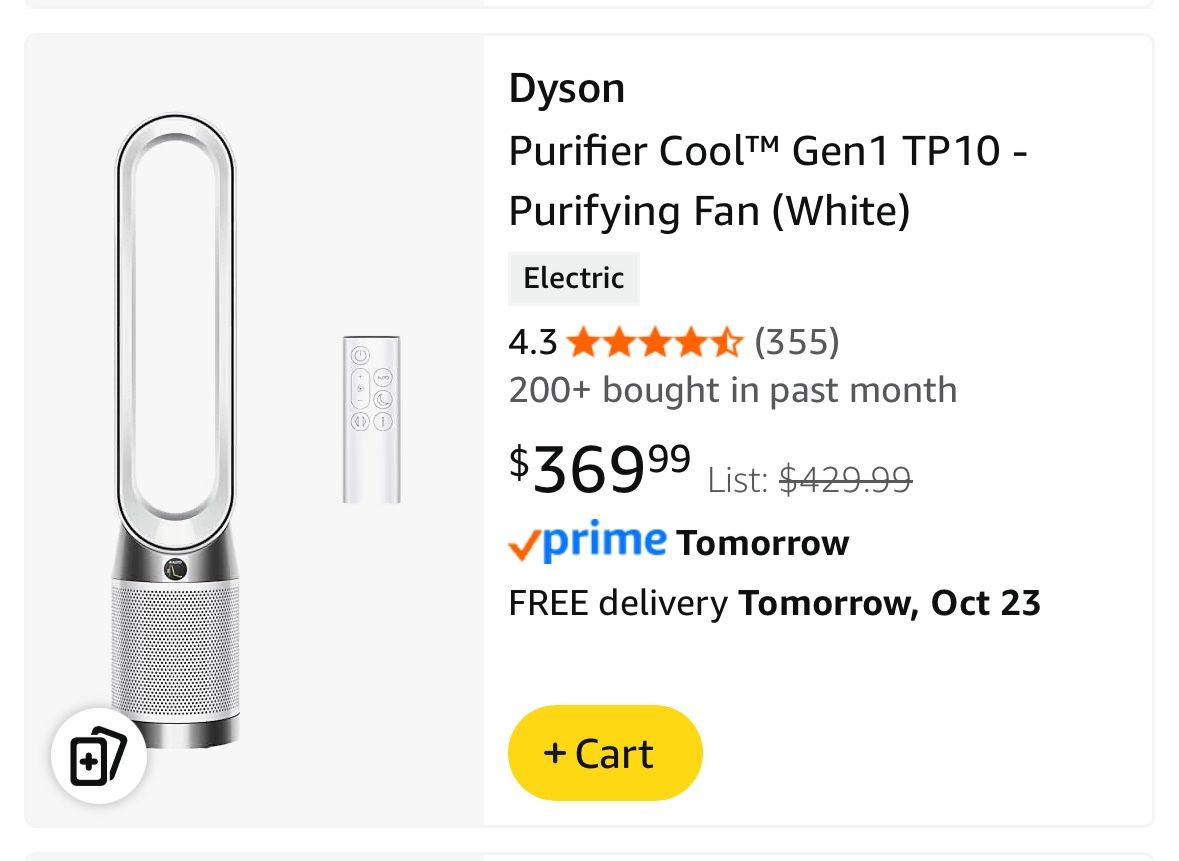Click the 4.3 rating value

[x=532, y=342]
